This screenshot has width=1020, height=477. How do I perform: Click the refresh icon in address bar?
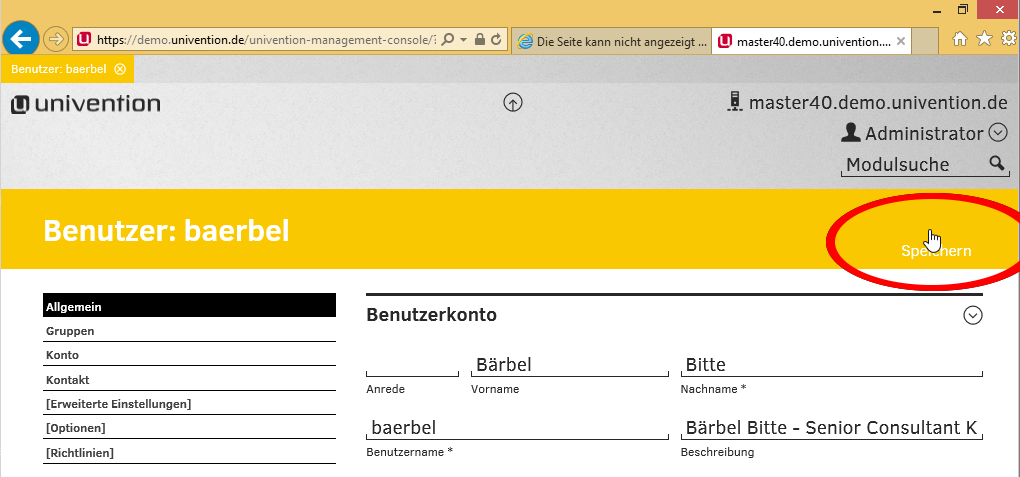496,40
